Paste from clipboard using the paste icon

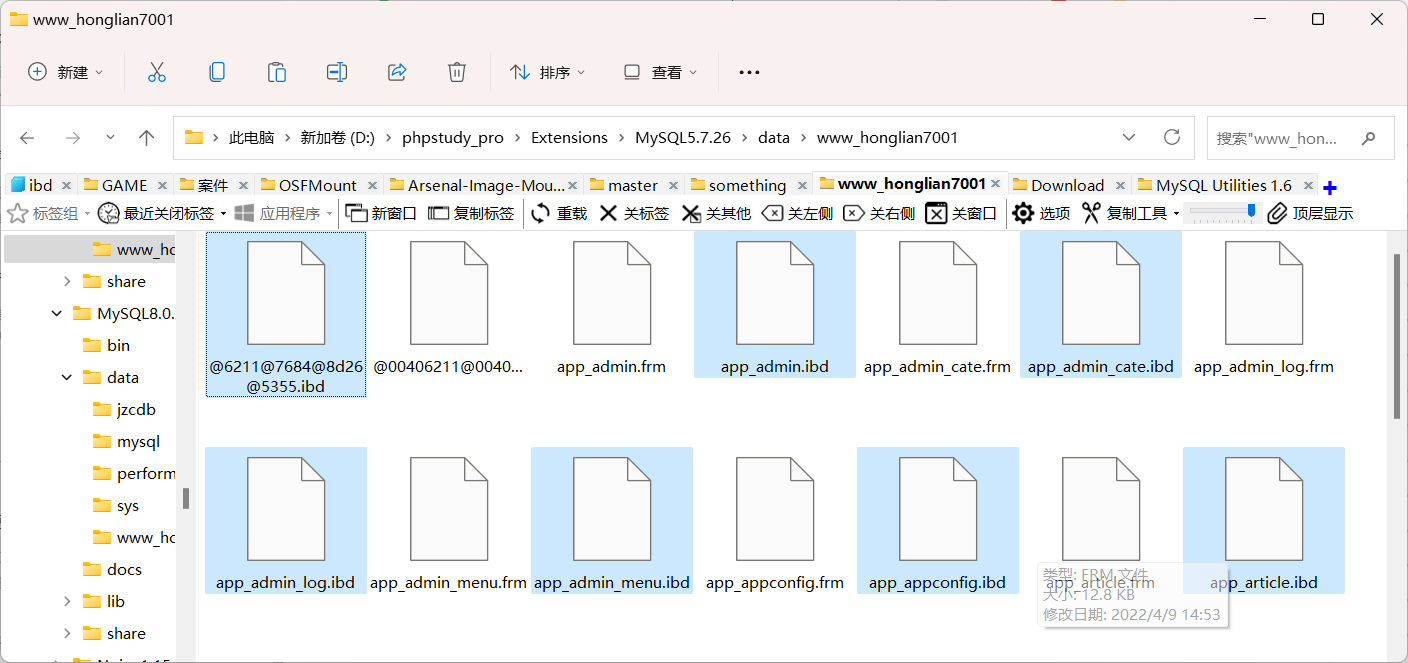[276, 71]
